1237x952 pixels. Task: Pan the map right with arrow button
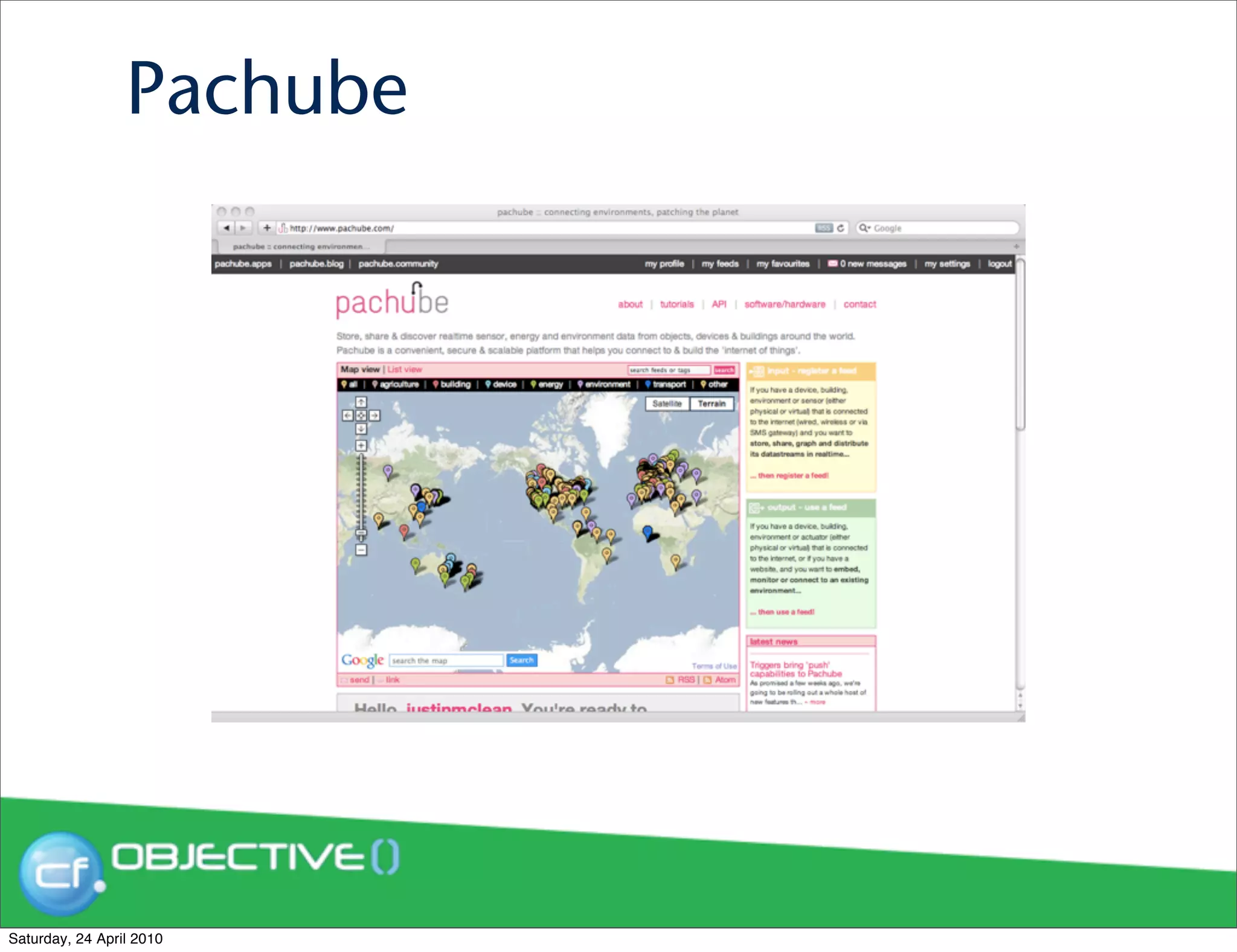(374, 416)
